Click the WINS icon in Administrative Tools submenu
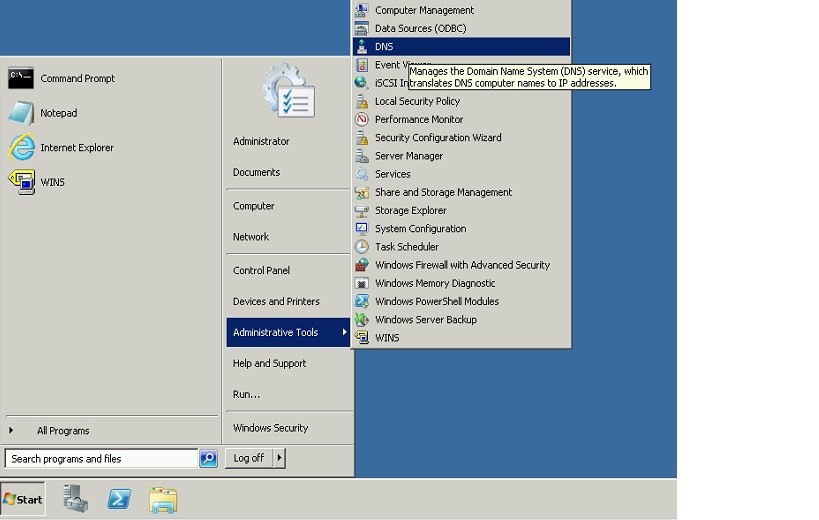Screen dimensions: 819x520 pos(361,338)
